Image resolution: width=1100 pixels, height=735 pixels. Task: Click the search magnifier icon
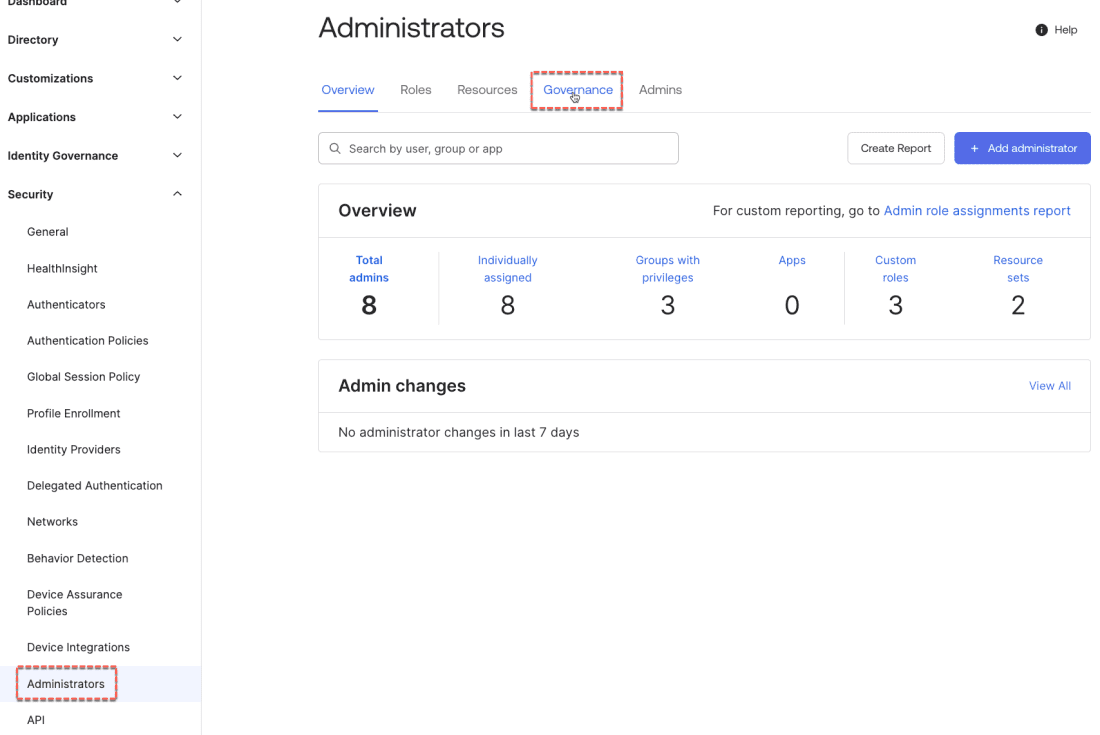[335, 149]
